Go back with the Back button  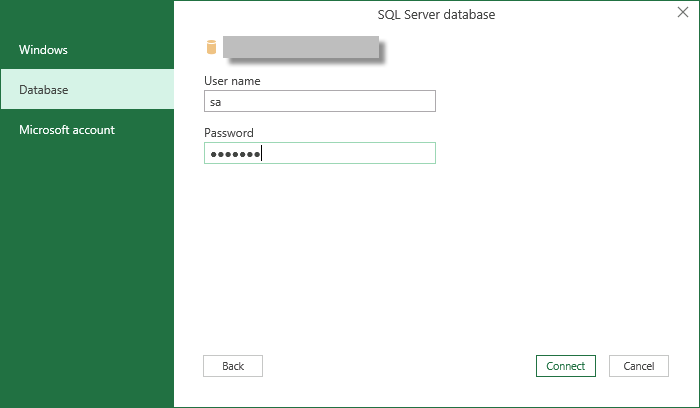(x=233, y=366)
